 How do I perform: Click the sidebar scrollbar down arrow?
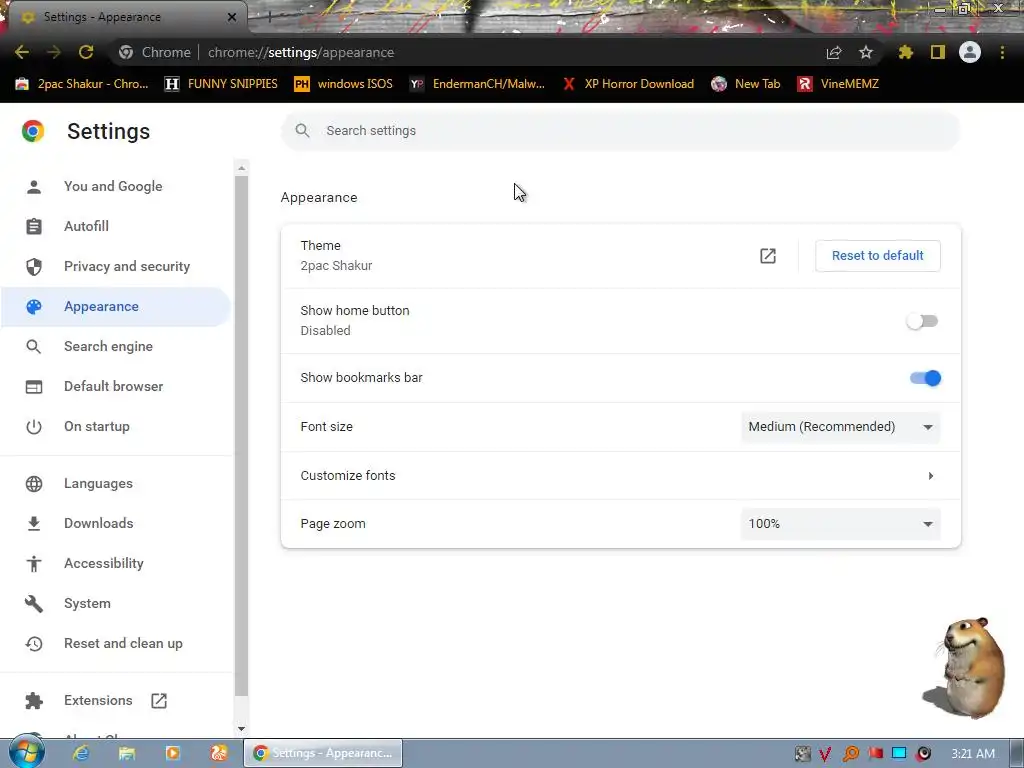click(241, 729)
